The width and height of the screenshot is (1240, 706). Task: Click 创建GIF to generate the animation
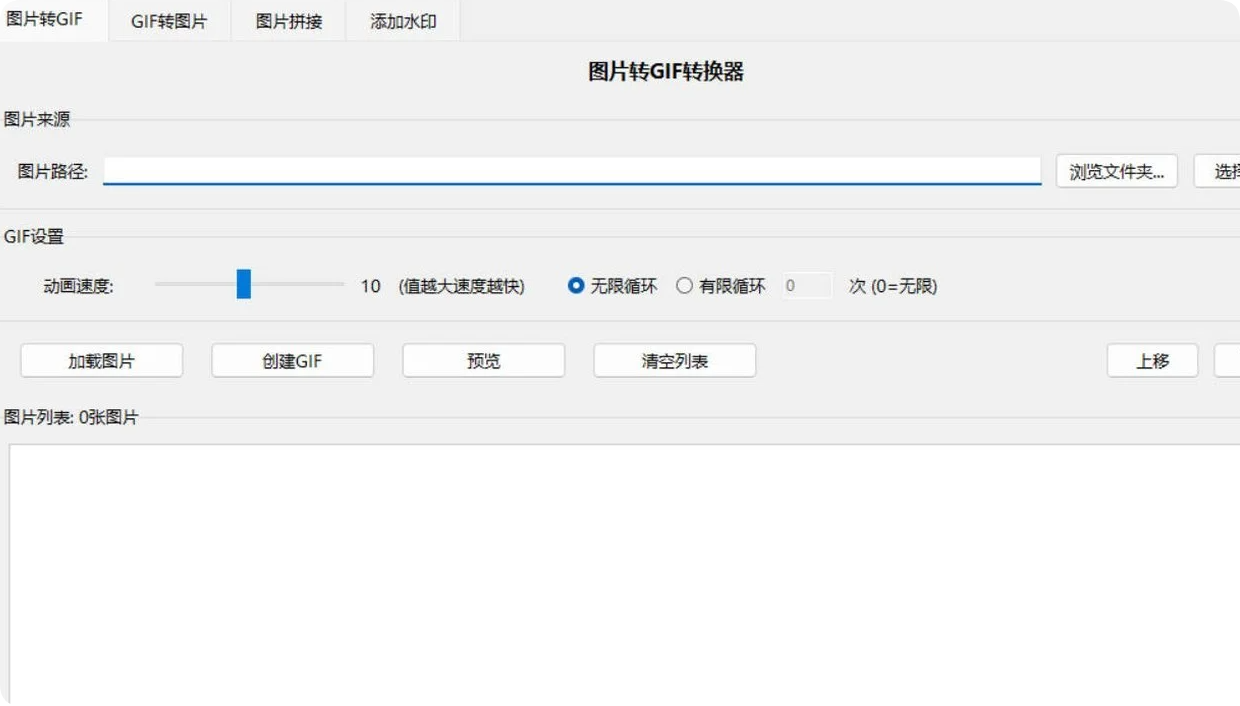[292, 360]
